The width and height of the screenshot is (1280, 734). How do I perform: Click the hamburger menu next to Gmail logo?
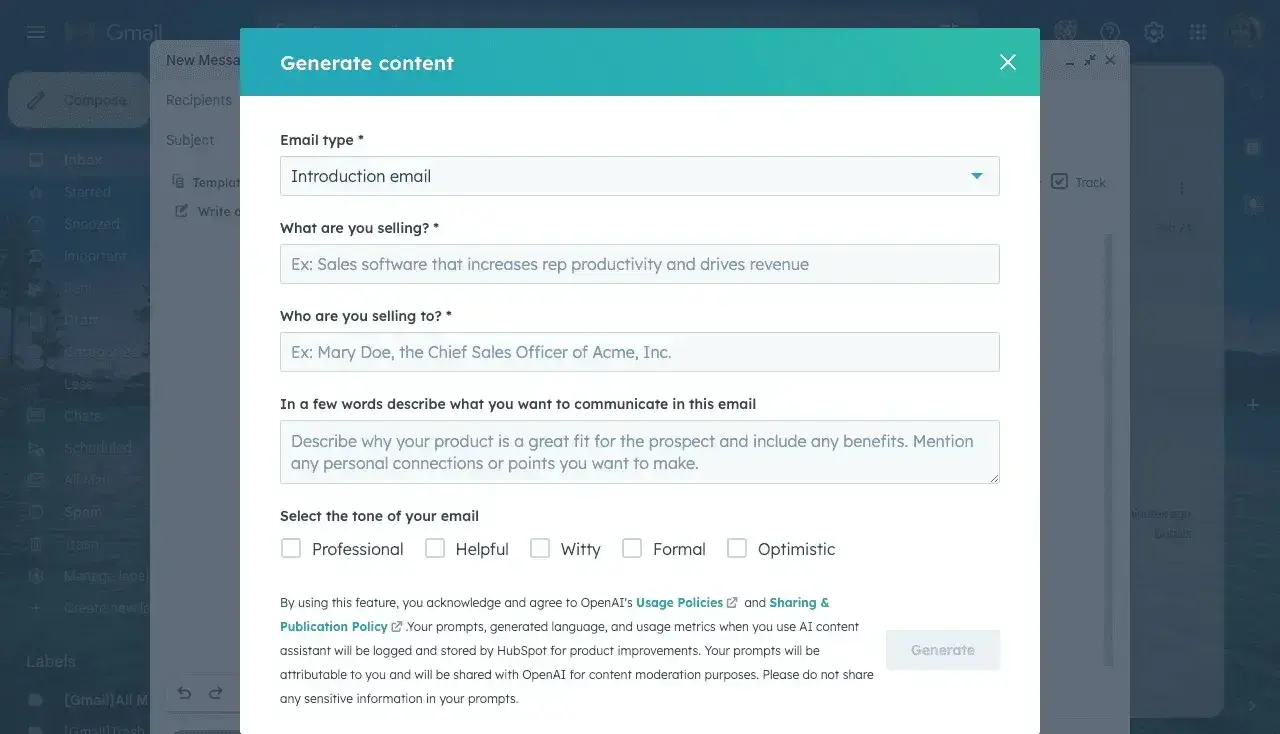click(35, 31)
